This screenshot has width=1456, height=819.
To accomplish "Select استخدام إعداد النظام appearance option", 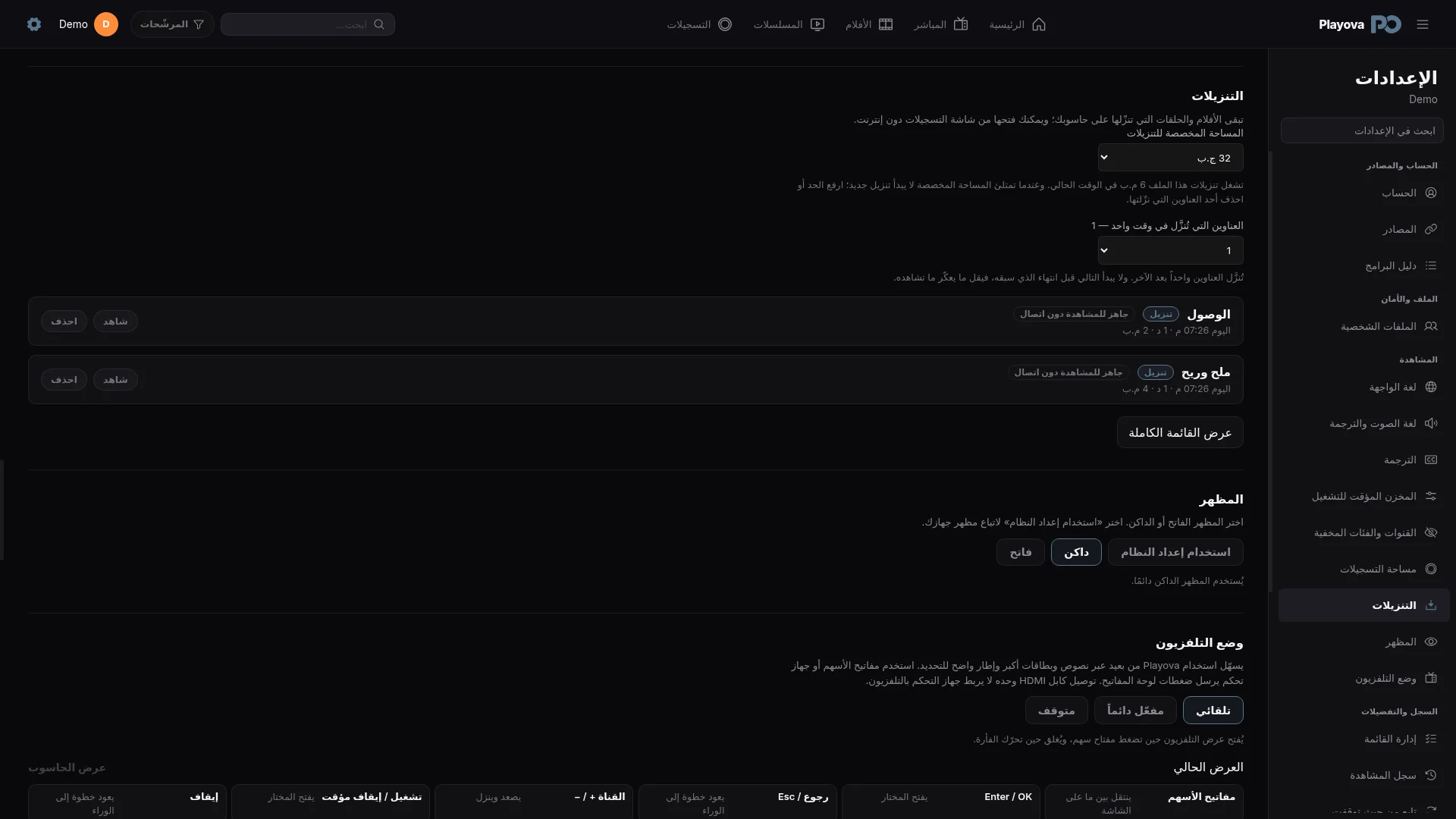I will tap(1175, 552).
